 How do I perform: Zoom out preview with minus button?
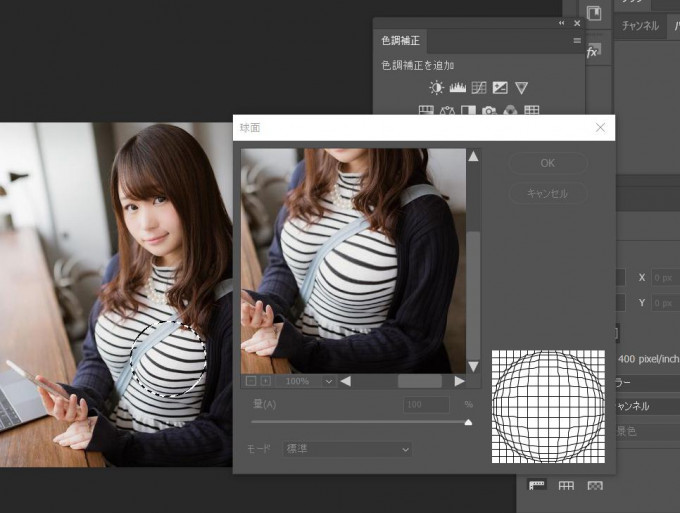coord(250,381)
